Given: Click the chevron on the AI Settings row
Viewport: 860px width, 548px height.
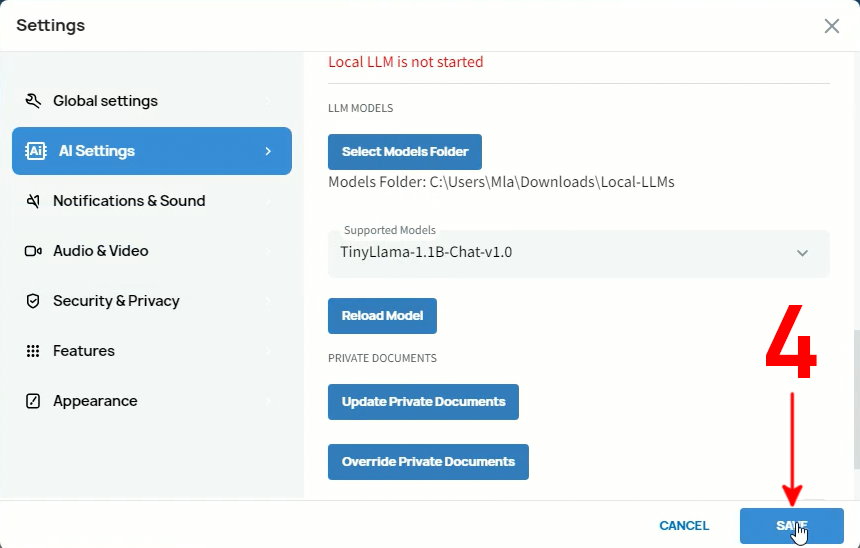Looking at the screenshot, I should pyautogui.click(x=268, y=151).
